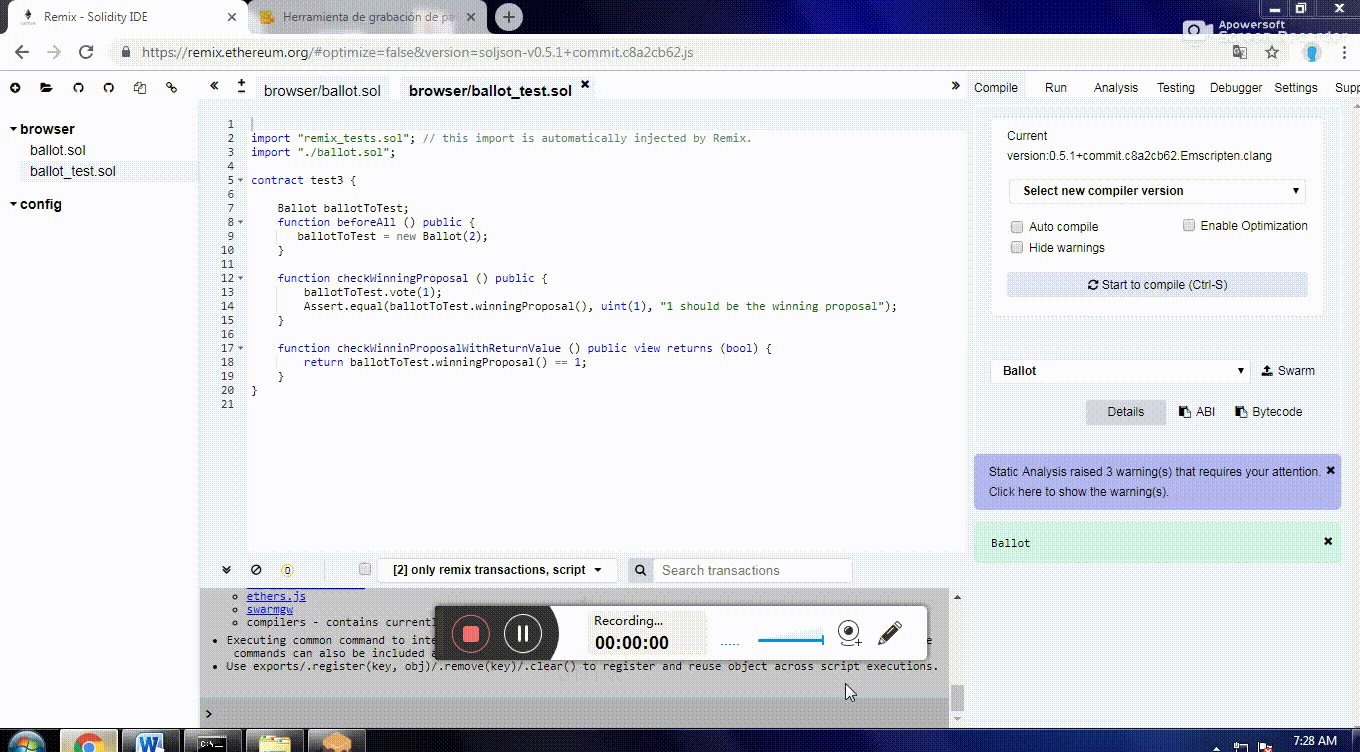Image resolution: width=1360 pixels, height=752 pixels.
Task: Switch to the browser/ballot.sol editor tab
Action: tap(322, 91)
